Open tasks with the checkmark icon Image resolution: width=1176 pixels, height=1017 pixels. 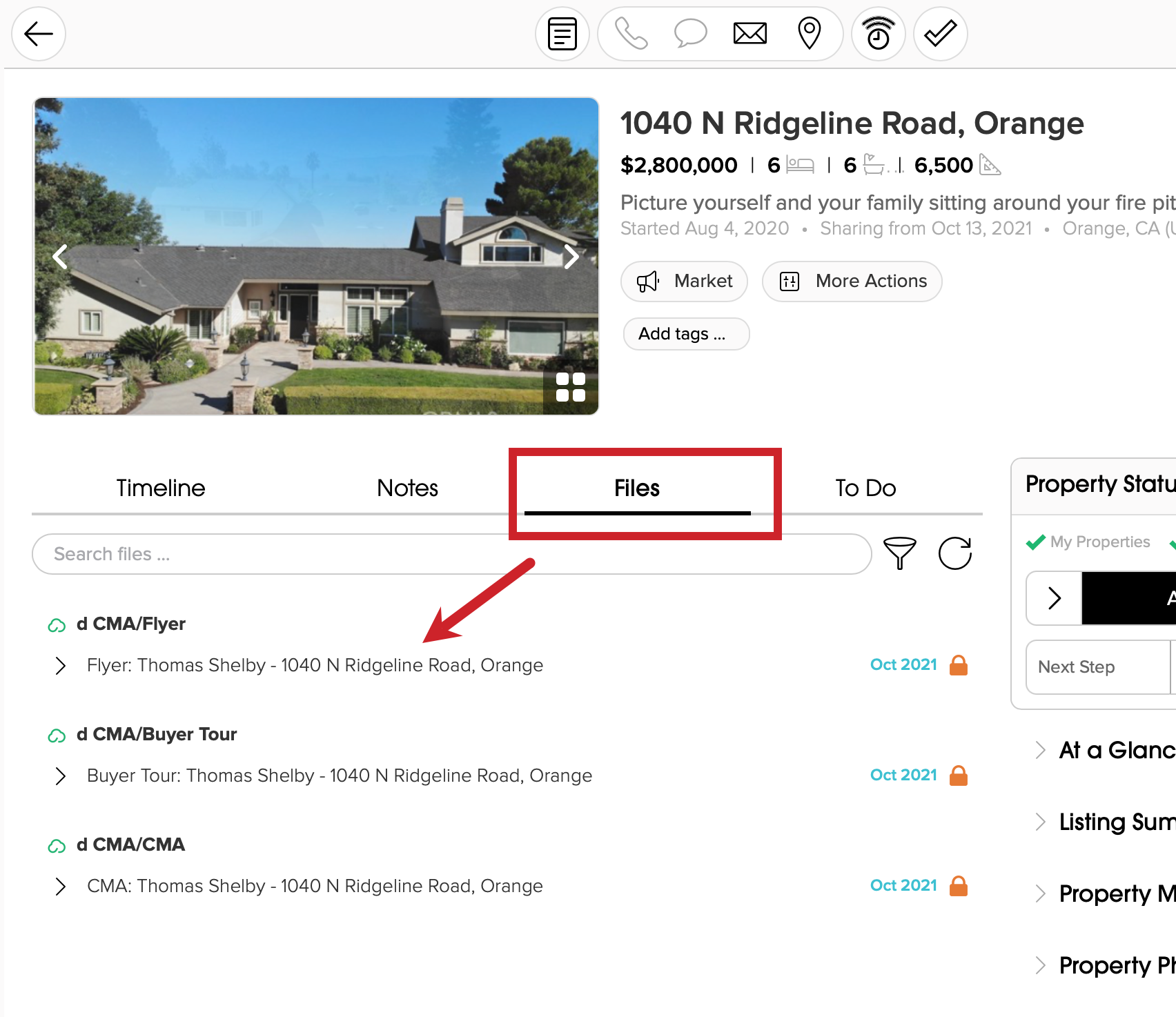click(939, 33)
